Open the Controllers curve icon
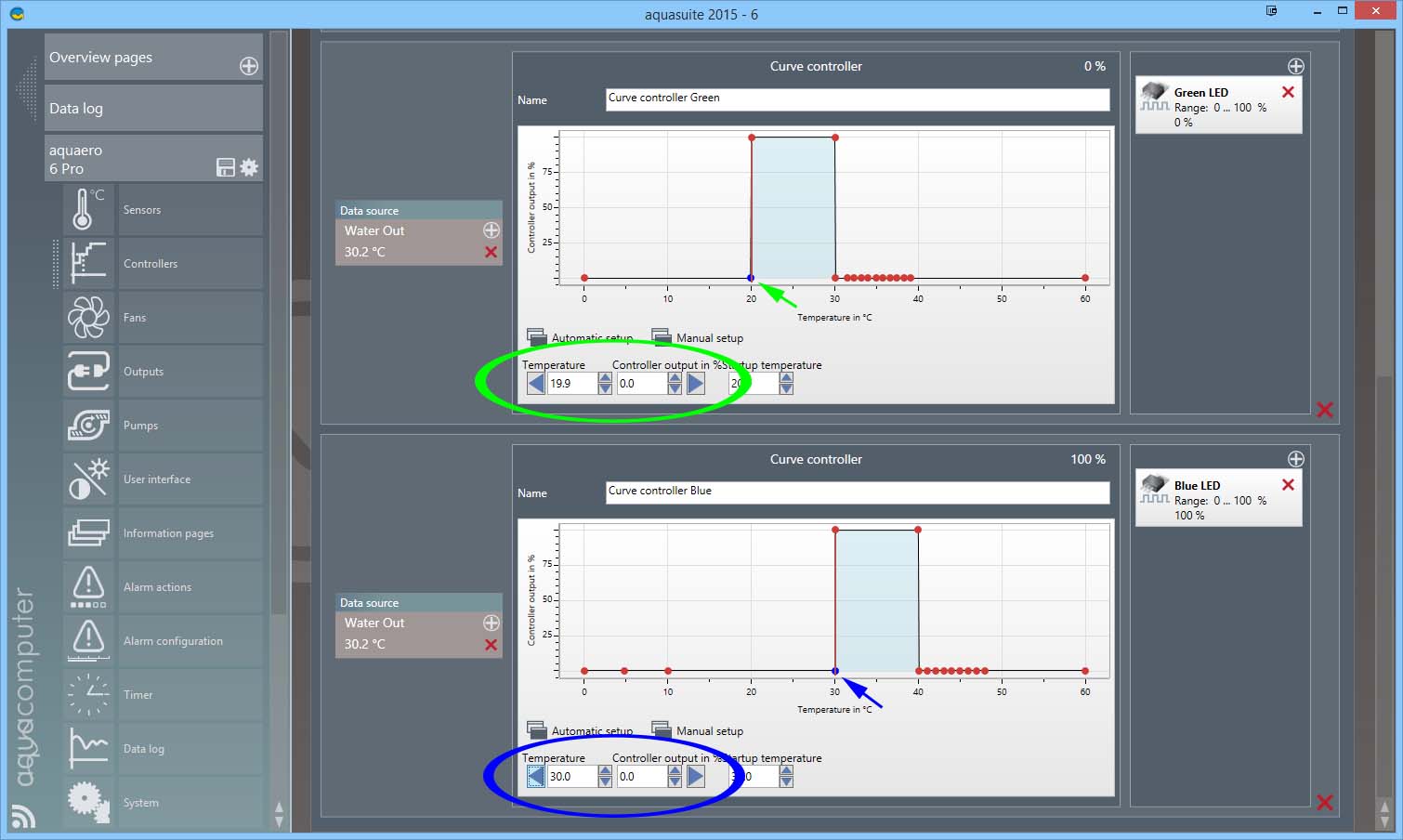This screenshot has width=1403, height=840. pyautogui.click(x=88, y=264)
